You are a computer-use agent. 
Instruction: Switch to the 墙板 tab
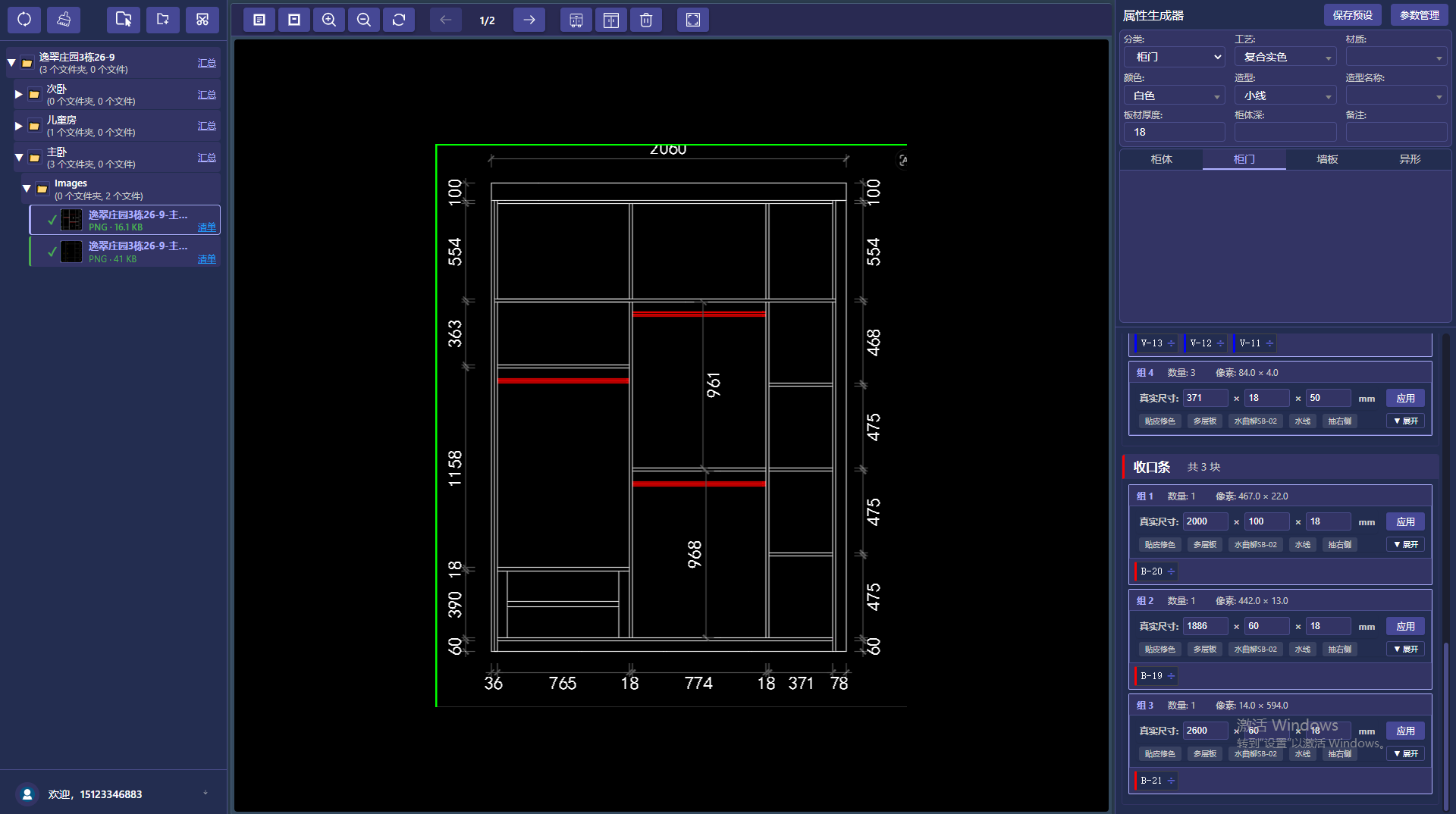(1327, 159)
